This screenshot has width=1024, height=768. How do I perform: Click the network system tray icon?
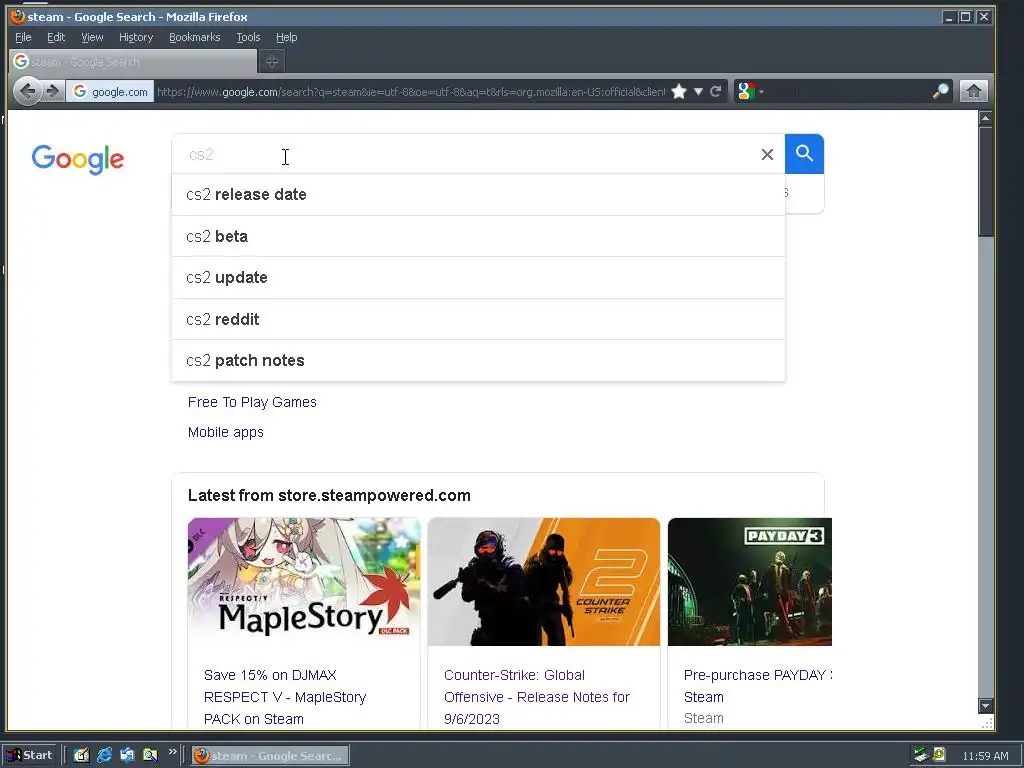click(921, 756)
